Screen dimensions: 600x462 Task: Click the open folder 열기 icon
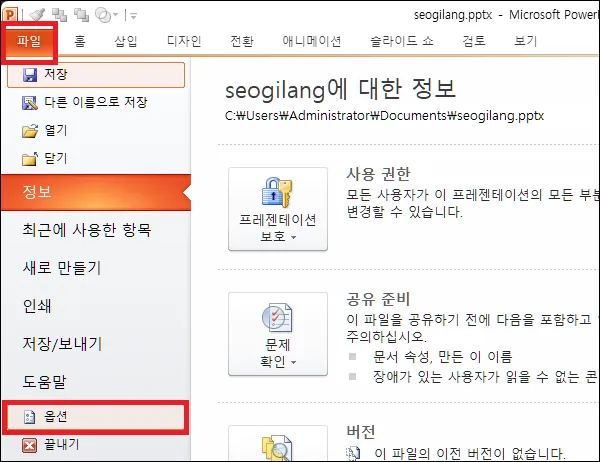[30, 131]
